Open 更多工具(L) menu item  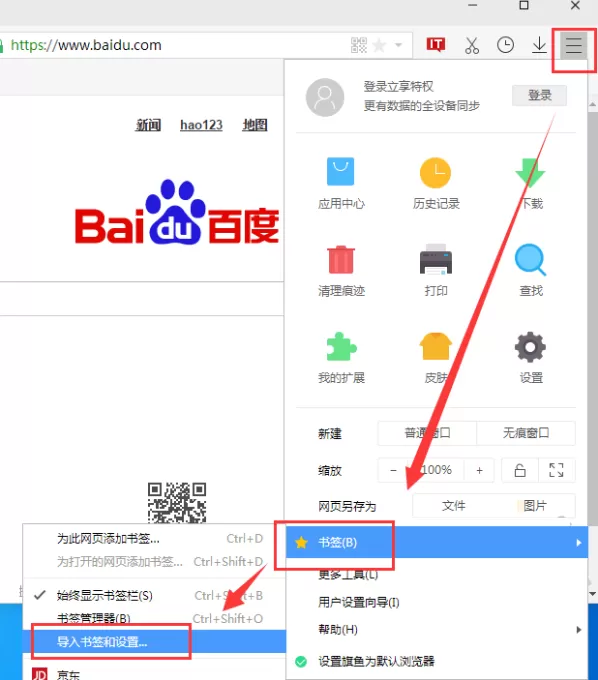pos(348,575)
